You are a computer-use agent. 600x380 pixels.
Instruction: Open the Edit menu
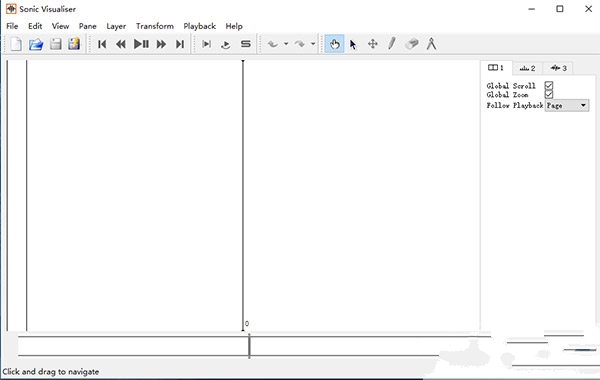pos(35,26)
